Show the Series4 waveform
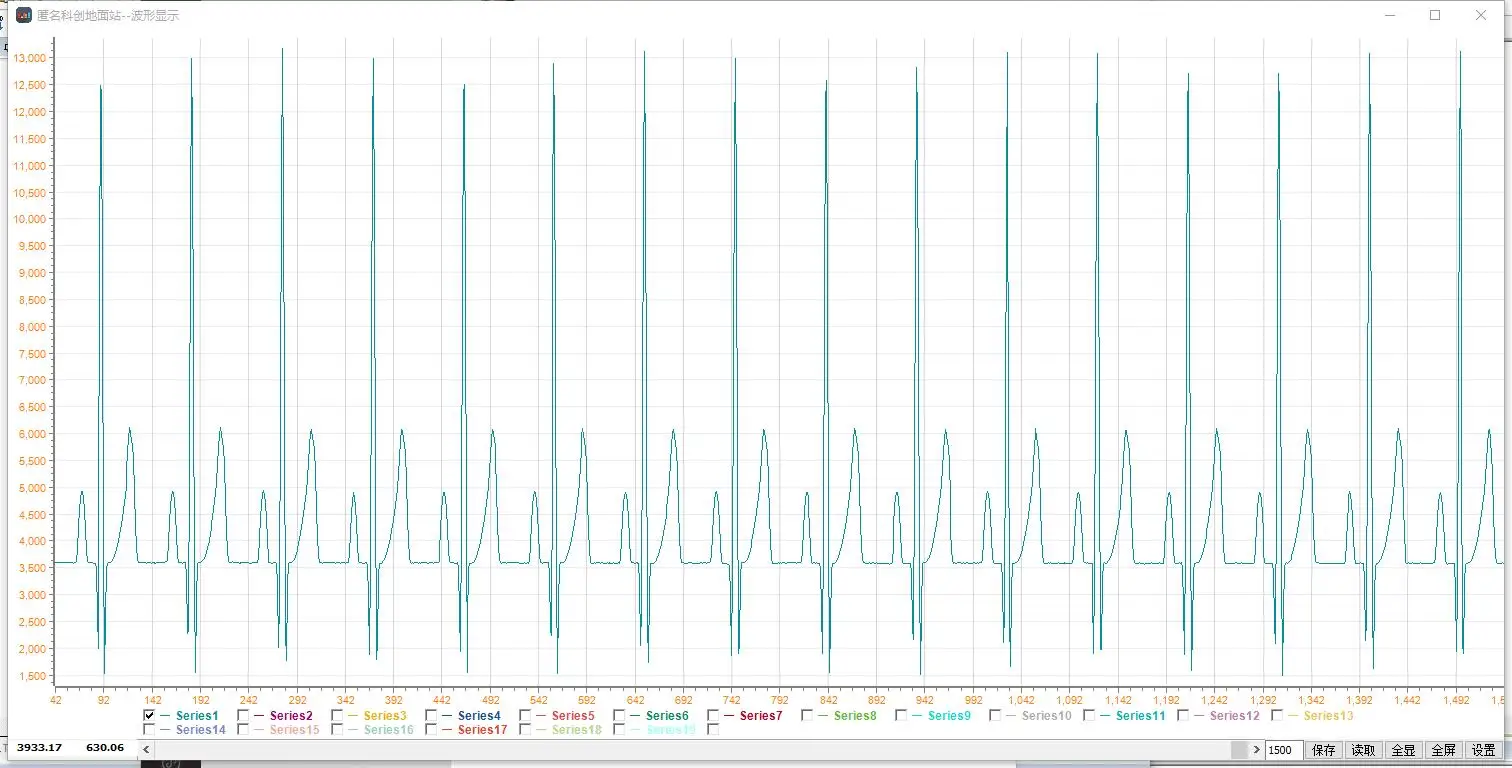The height and width of the screenshot is (768, 1512). tap(431, 715)
